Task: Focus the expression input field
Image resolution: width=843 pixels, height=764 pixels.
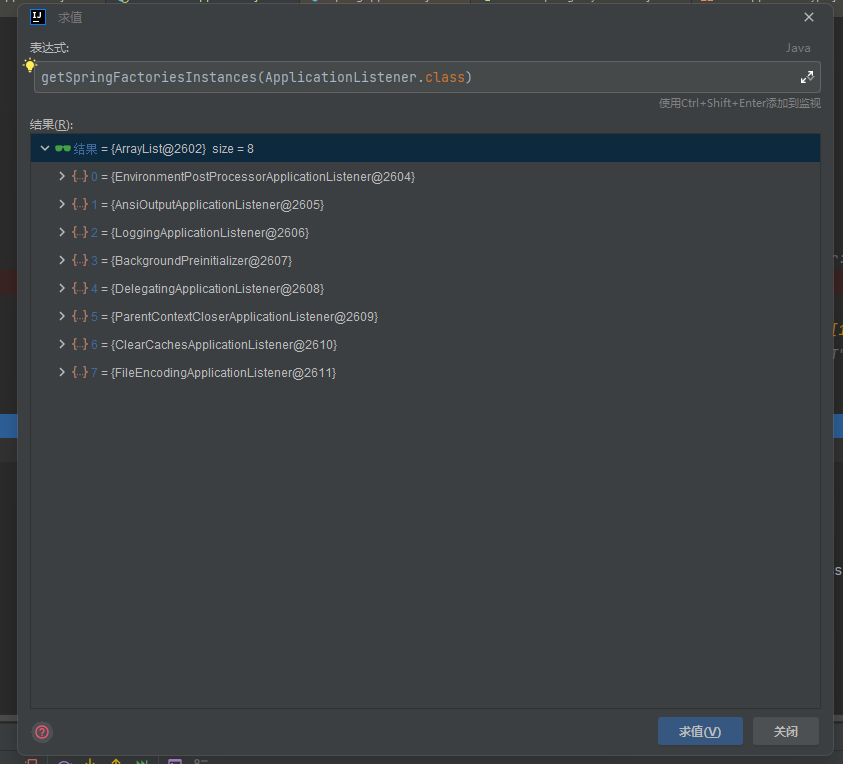Action: coord(427,77)
